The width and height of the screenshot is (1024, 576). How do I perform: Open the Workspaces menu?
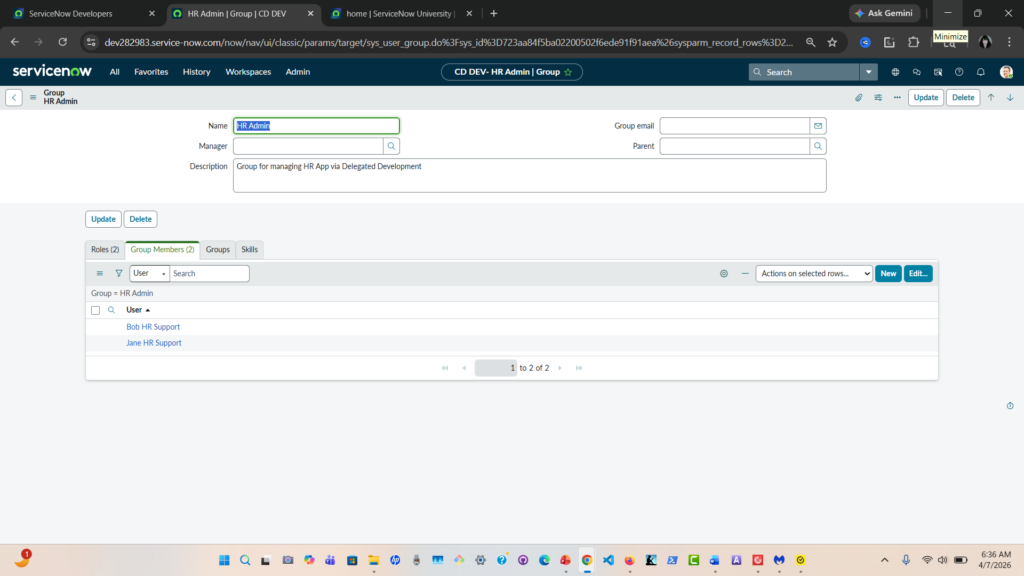[248, 72]
